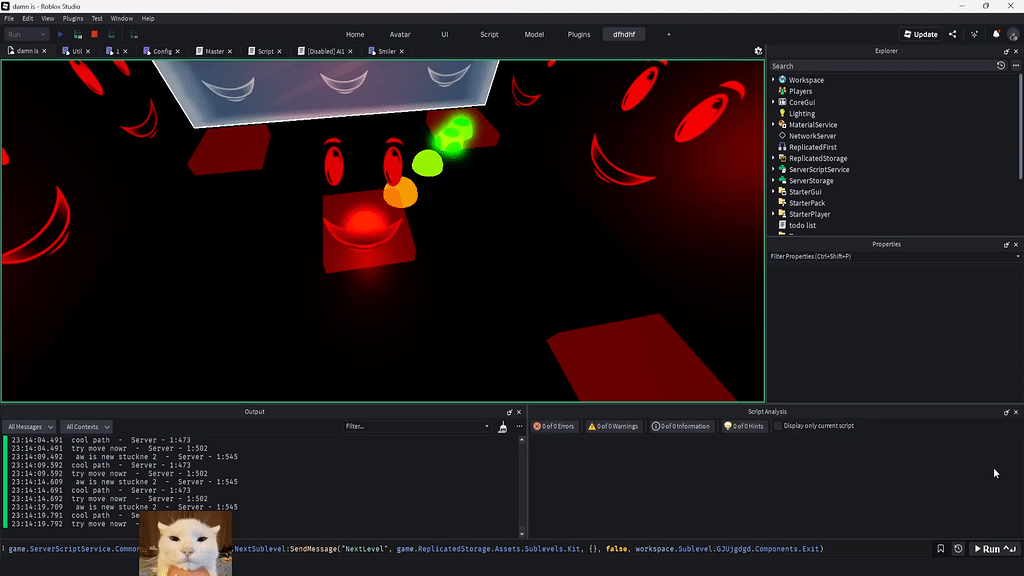The height and width of the screenshot is (576, 1024).
Task: Select the dfhdhf custom tab
Action: [624, 34]
